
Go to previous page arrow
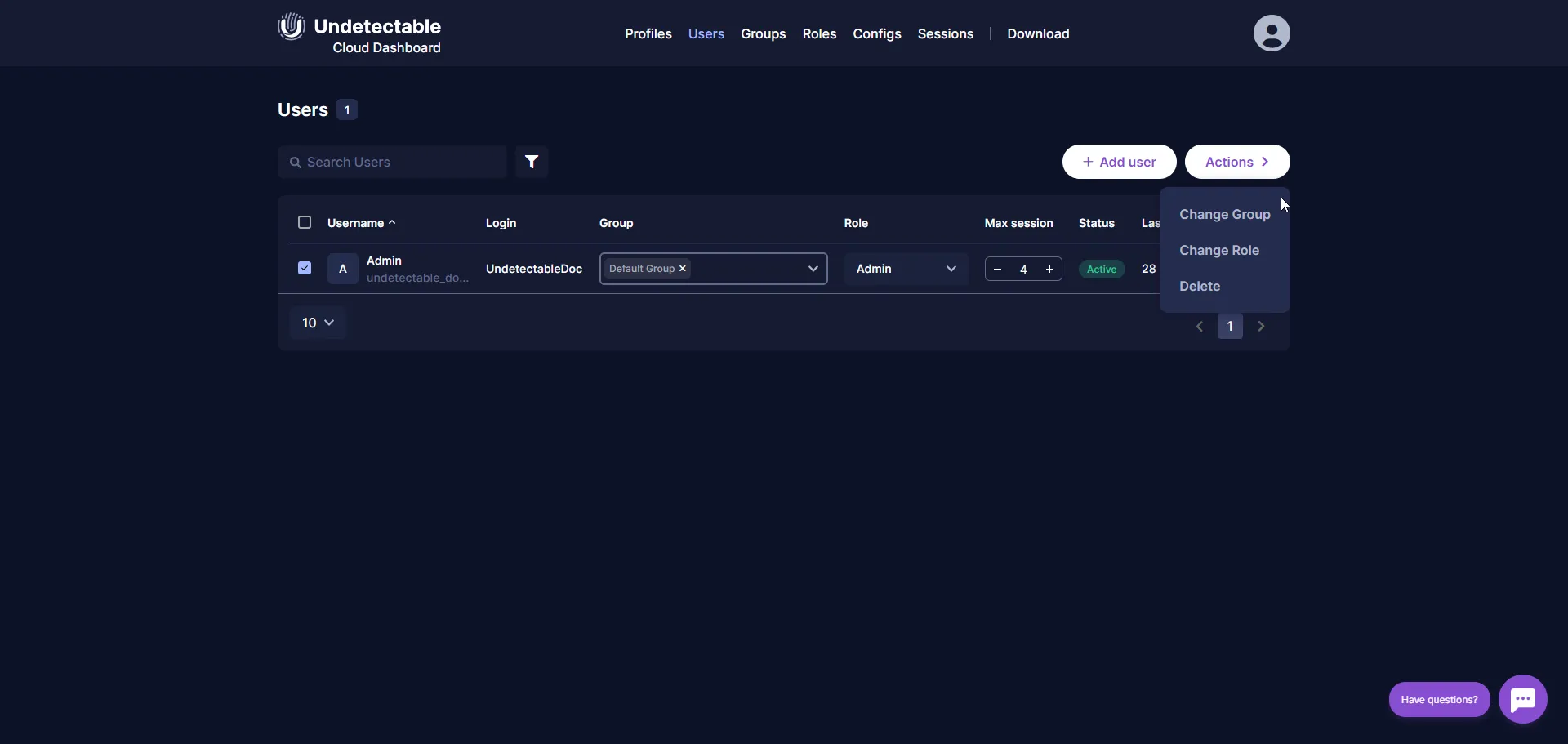[1200, 326]
